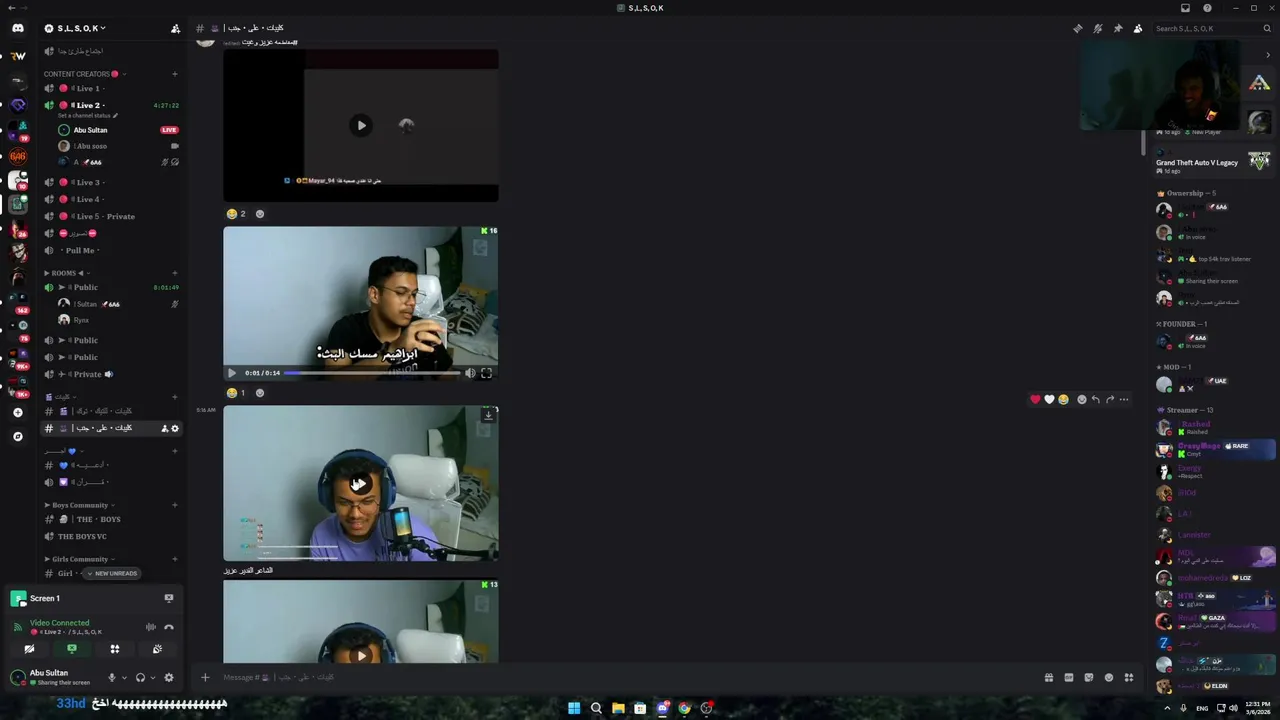Join the Pull Me voice channel
Image resolution: width=1280 pixels, height=720 pixels.
(x=111, y=250)
